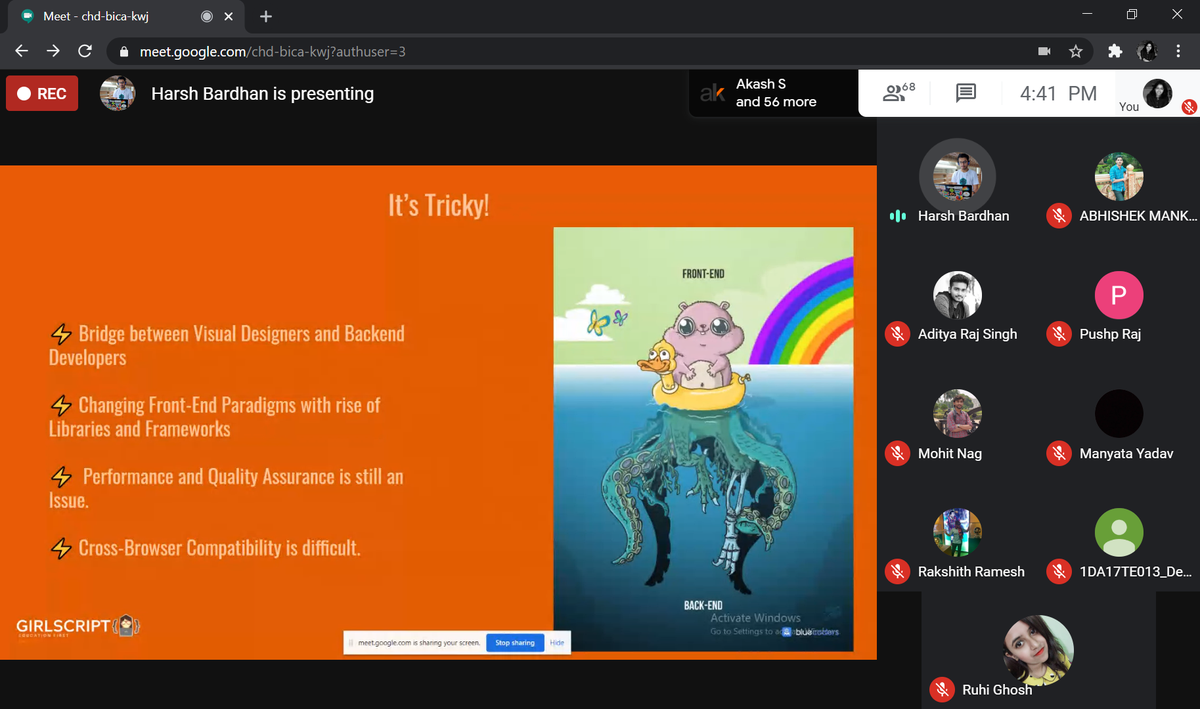Click the GirlScript logo on the slide

click(78, 628)
